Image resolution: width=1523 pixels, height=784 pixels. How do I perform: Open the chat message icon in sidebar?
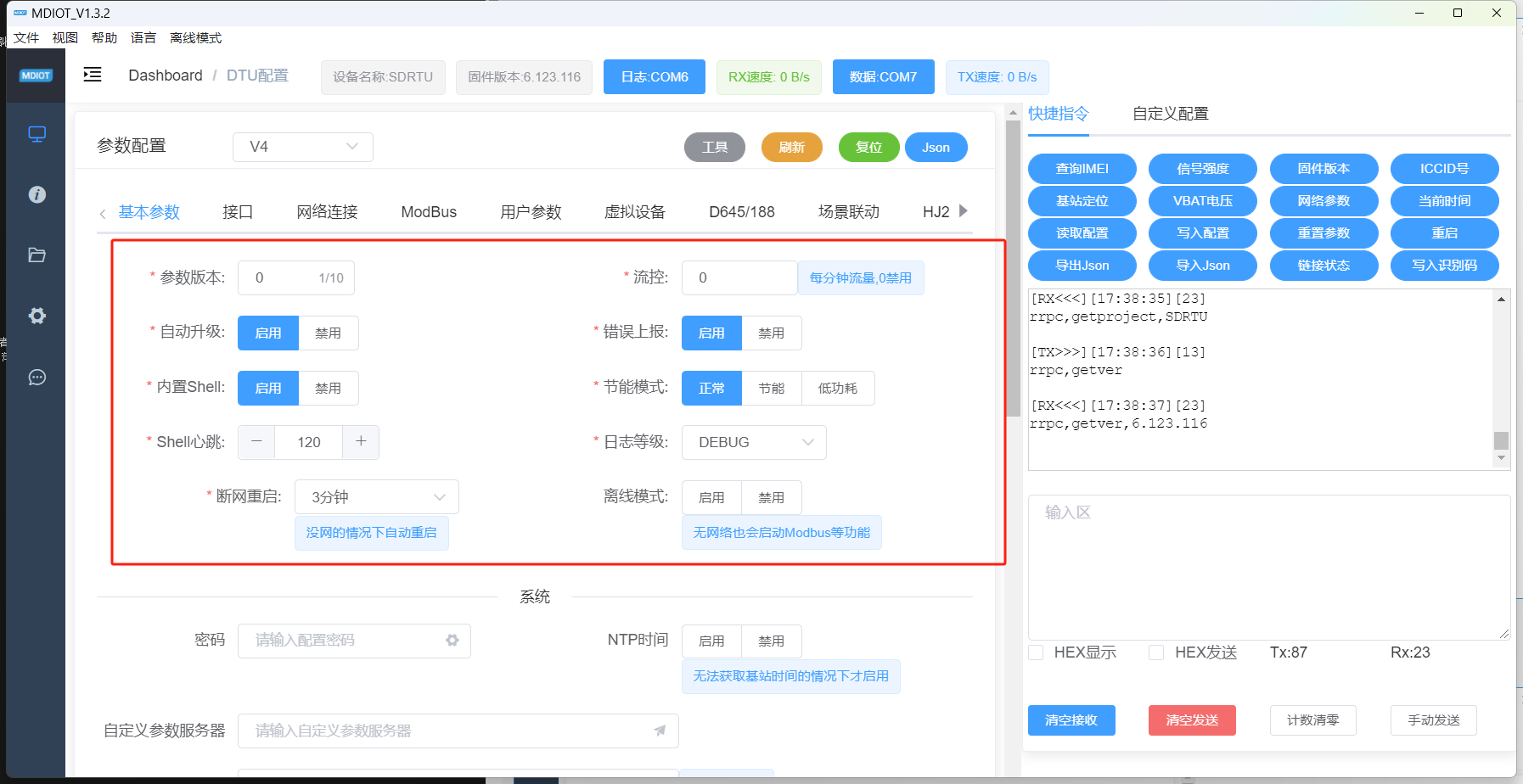pyautogui.click(x=36, y=377)
